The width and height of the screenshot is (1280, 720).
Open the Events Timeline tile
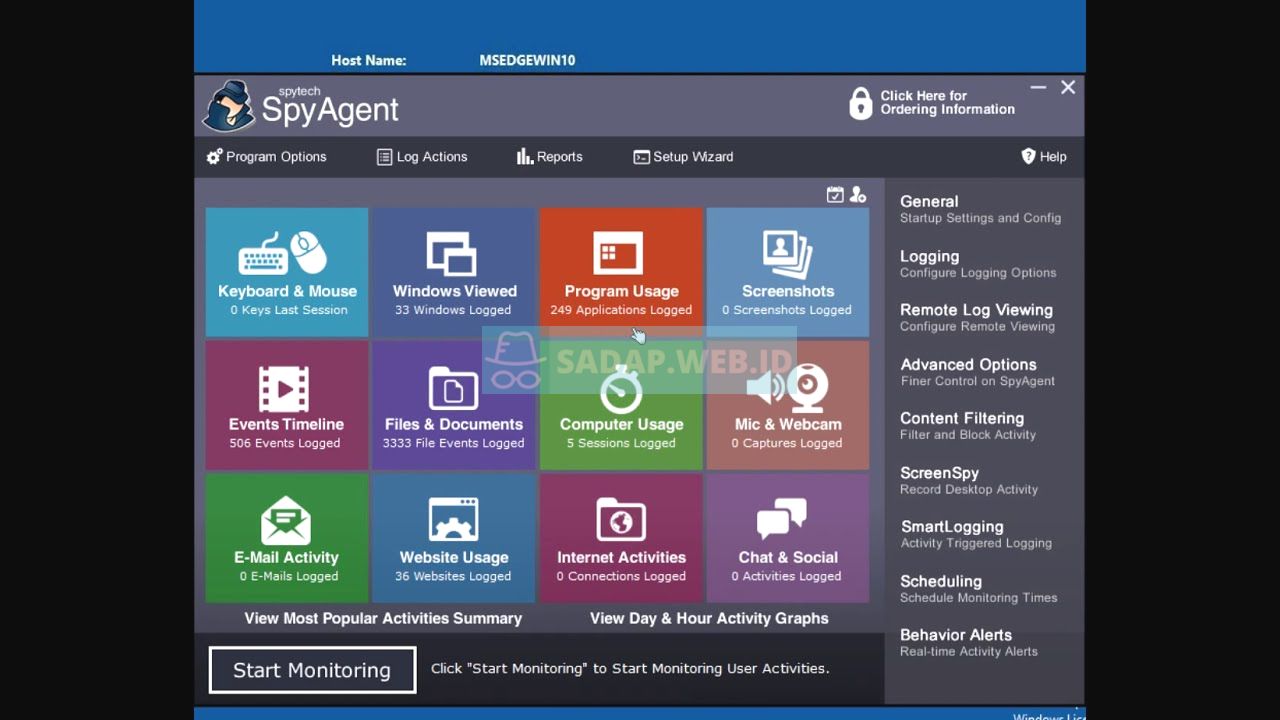tap(287, 405)
